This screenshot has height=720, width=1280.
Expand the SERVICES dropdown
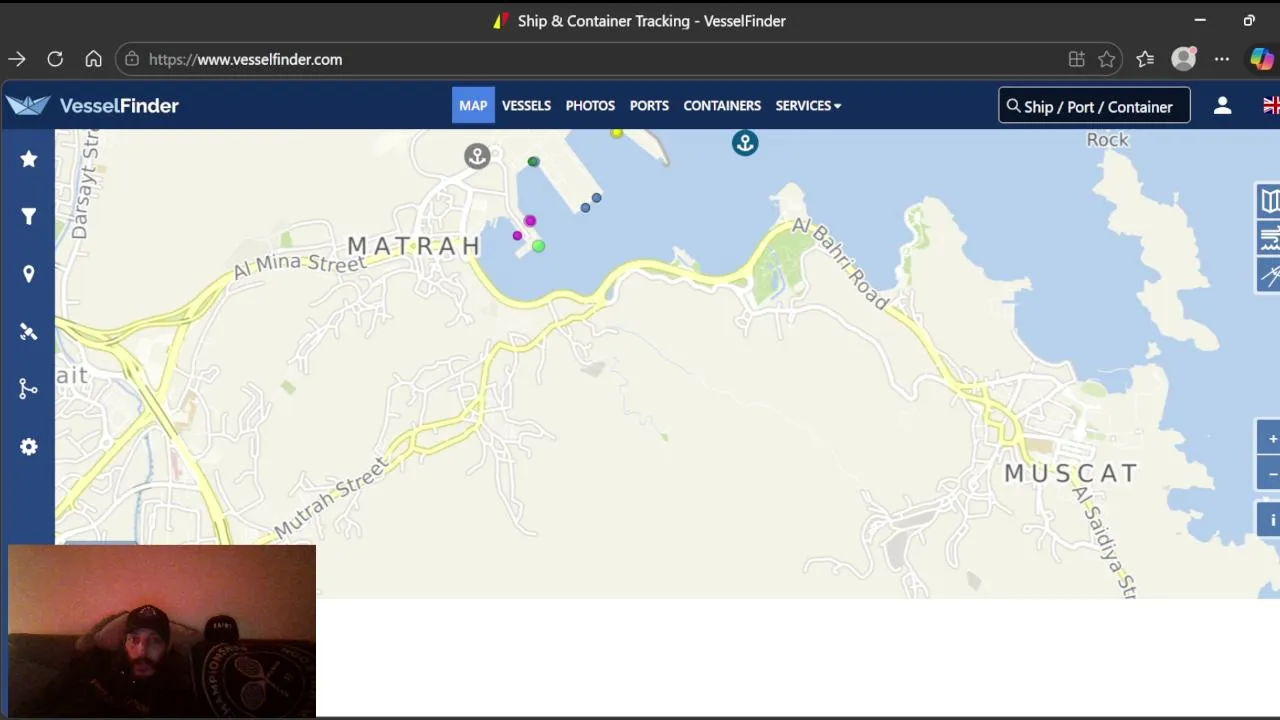coord(808,105)
